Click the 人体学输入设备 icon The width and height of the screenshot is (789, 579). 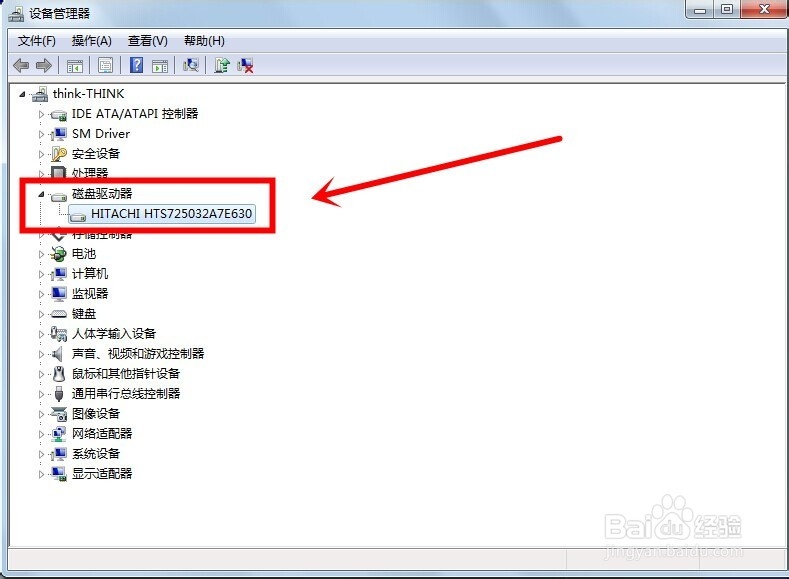(x=59, y=334)
